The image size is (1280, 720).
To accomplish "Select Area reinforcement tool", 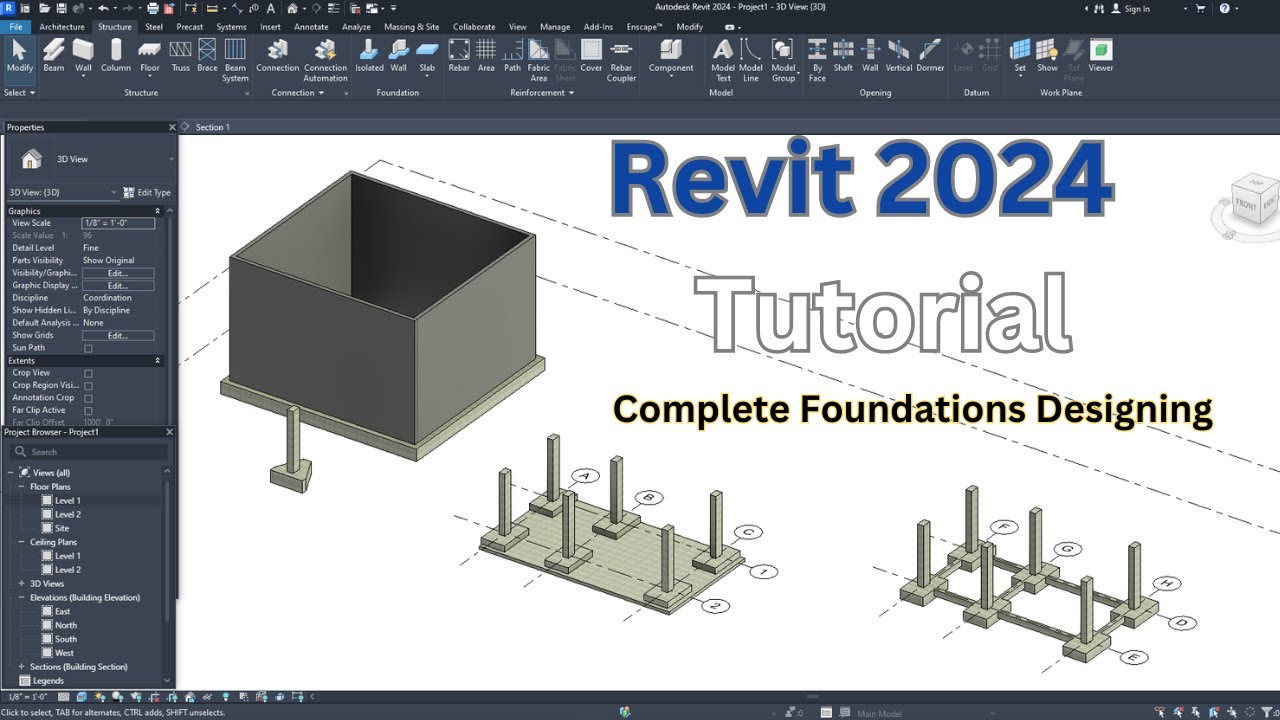I will (486, 56).
